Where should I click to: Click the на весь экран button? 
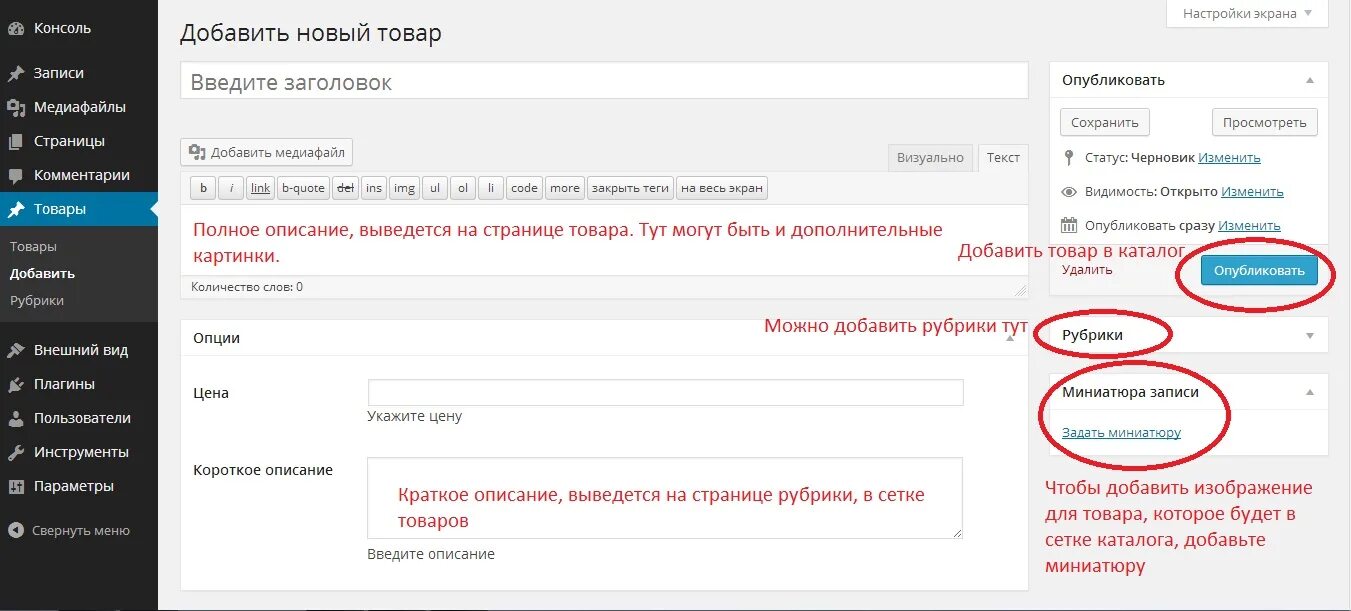coord(722,188)
